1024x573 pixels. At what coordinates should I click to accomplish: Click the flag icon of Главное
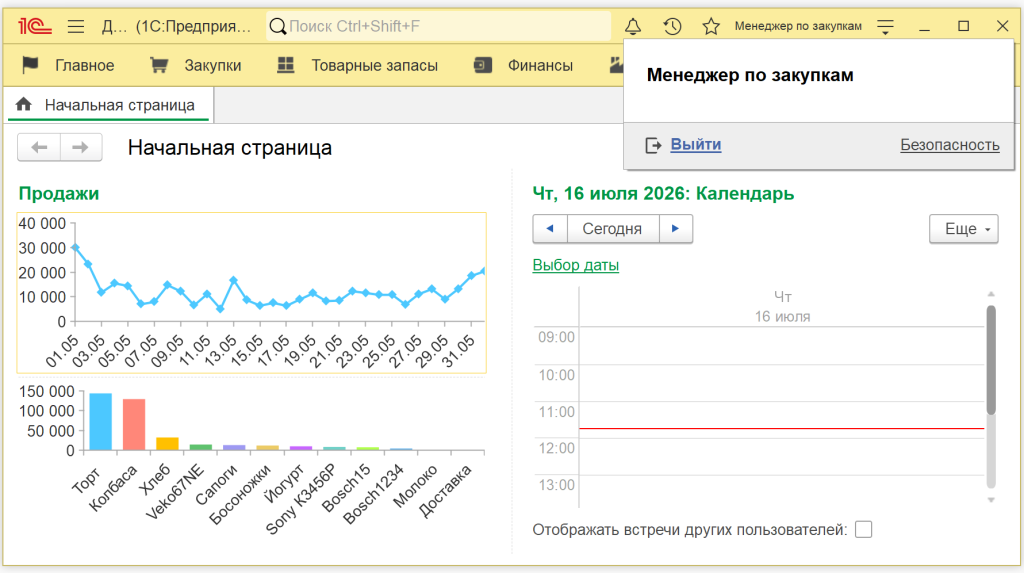(x=30, y=65)
